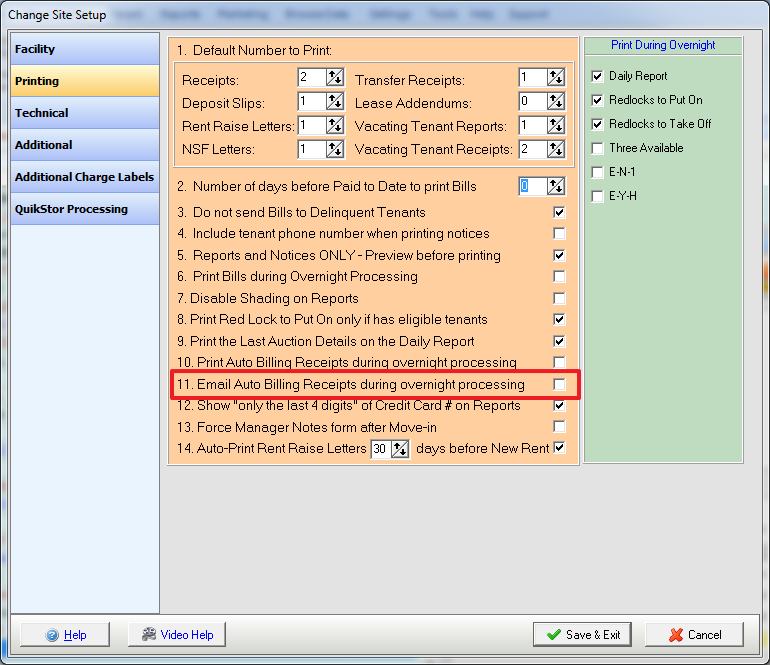Enable Force Manager Notes form after Move-in

tap(559, 426)
